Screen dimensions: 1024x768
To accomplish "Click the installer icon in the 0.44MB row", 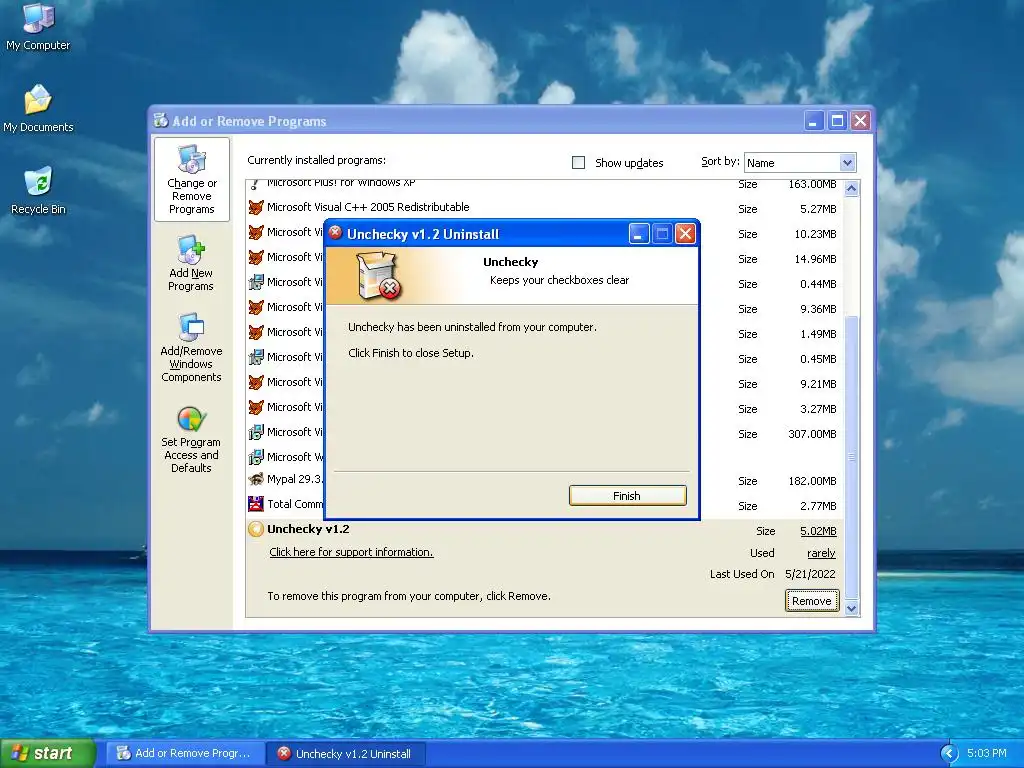I will click(256, 282).
